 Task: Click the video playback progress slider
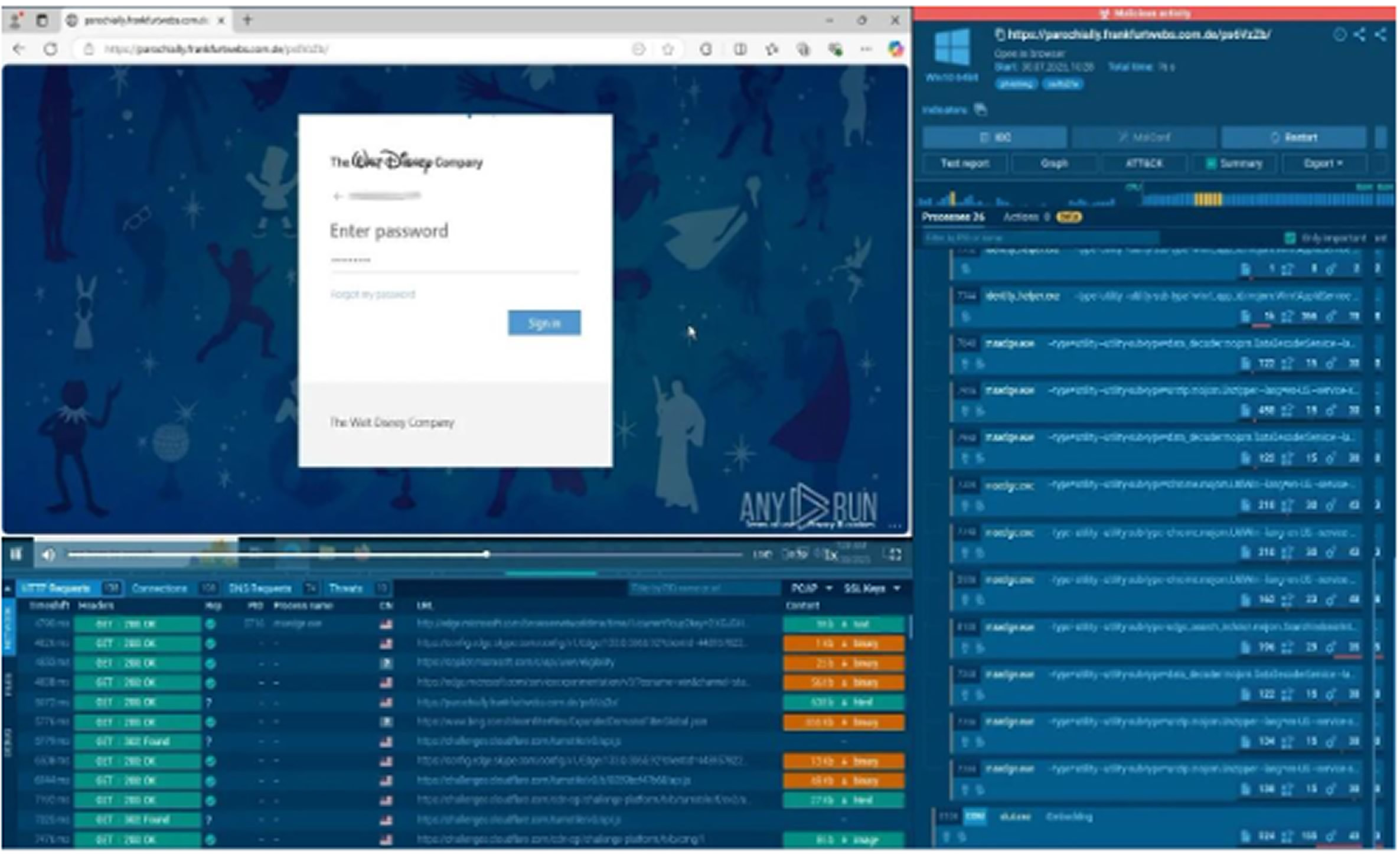point(404,554)
